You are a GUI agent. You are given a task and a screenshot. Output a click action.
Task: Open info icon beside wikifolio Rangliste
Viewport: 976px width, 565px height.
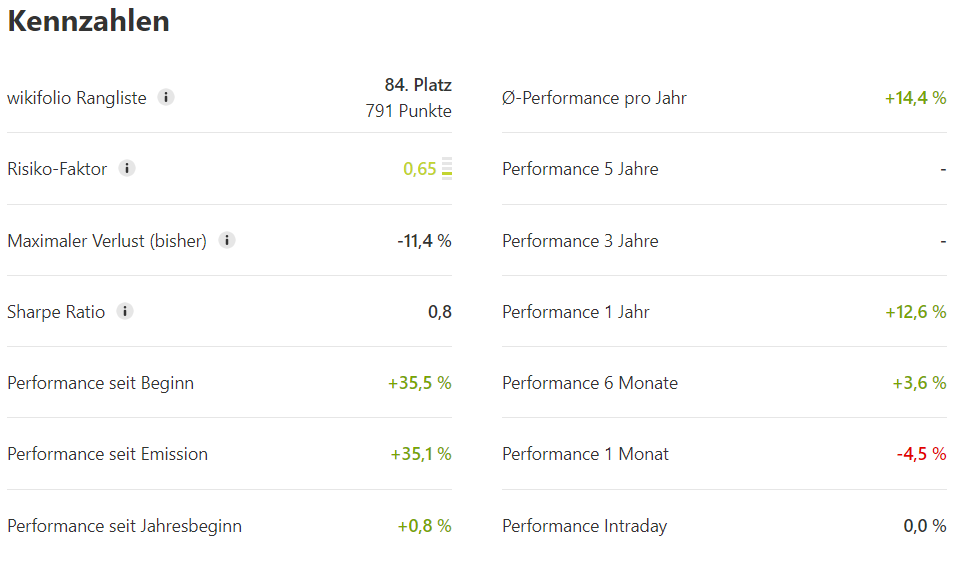point(166,97)
